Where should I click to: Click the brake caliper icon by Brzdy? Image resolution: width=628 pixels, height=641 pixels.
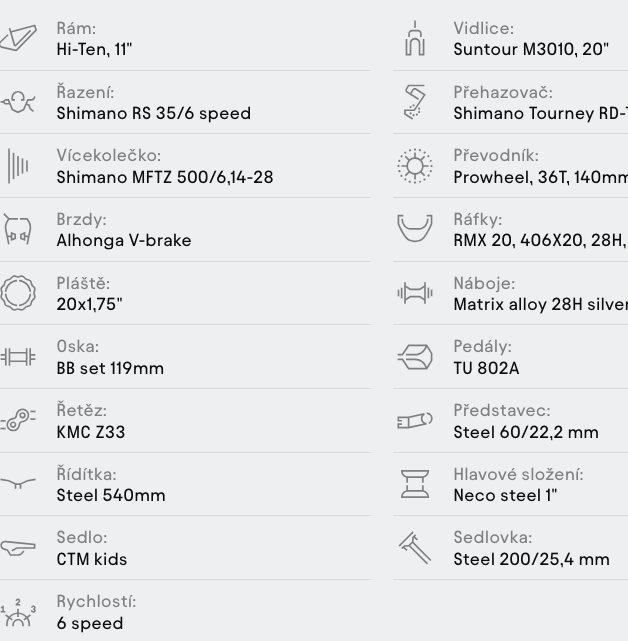click(17, 229)
